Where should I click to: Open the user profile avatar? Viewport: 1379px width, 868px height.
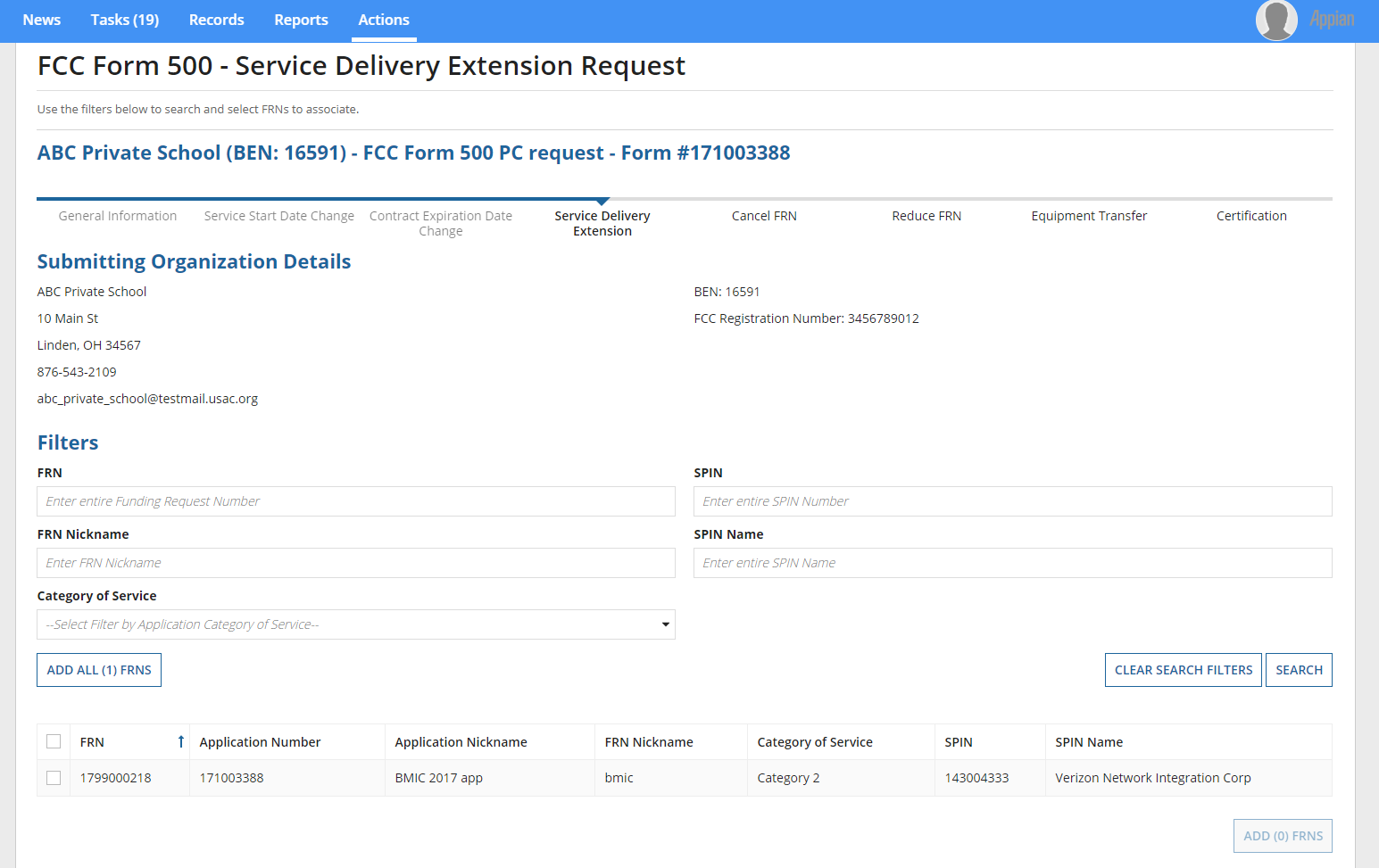tap(1276, 20)
